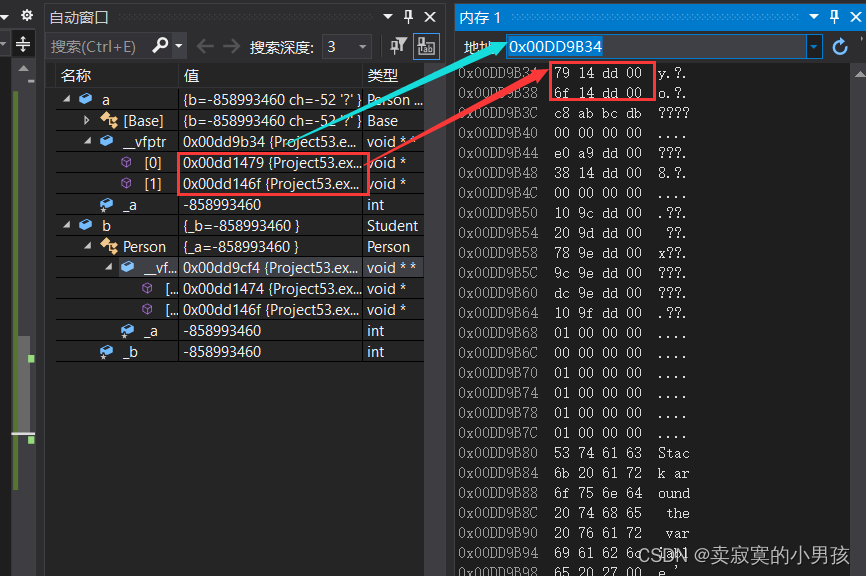Click the Memory 1 (内存 1) panel title

point(480,18)
